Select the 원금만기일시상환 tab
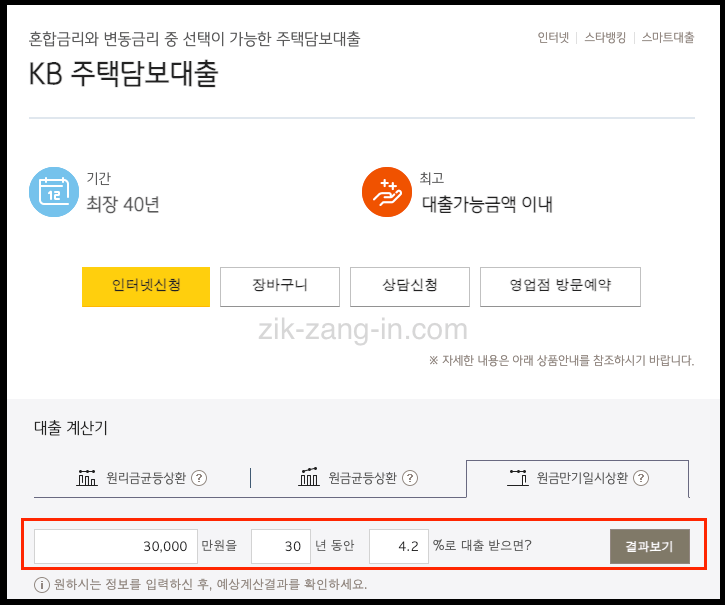The image size is (725, 605). [578, 478]
